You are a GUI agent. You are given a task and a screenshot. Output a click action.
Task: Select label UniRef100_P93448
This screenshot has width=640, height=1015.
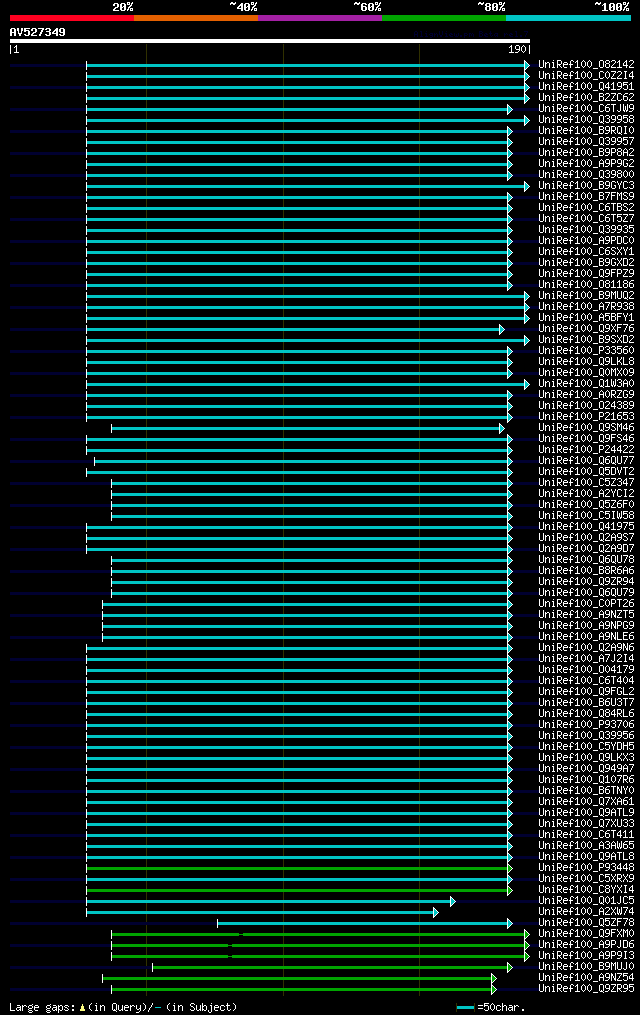pyautogui.click(x=586, y=867)
